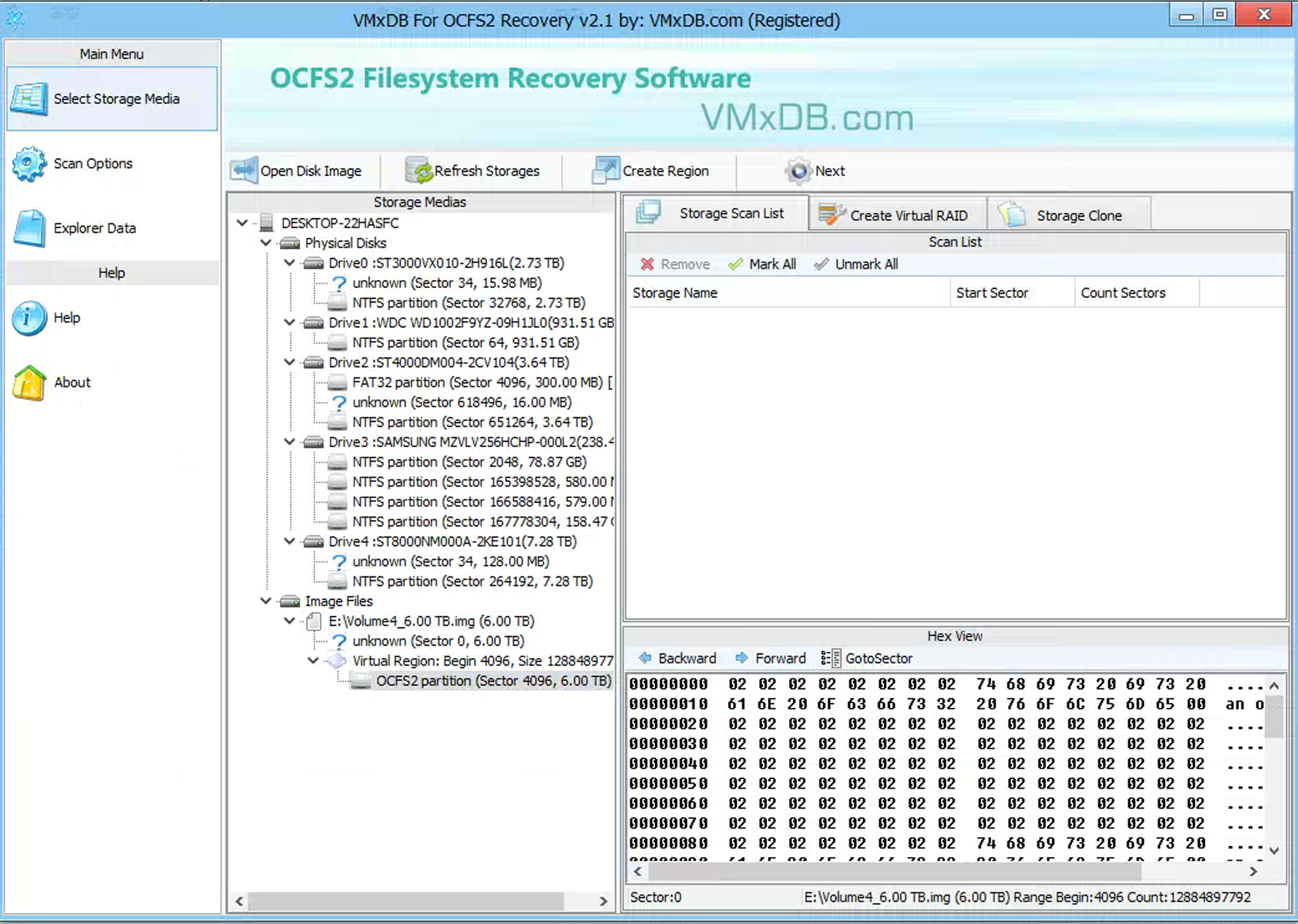This screenshot has height=924, width=1298.
Task: Open the Explorer Data page icon
Action: coord(29,228)
